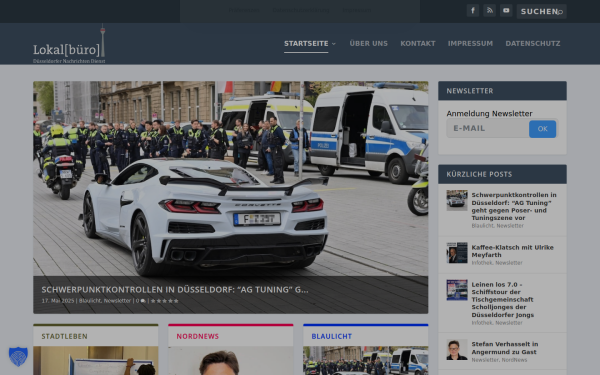
Task: Click the Lokal[büro] site logo
Action: [x=69, y=44]
